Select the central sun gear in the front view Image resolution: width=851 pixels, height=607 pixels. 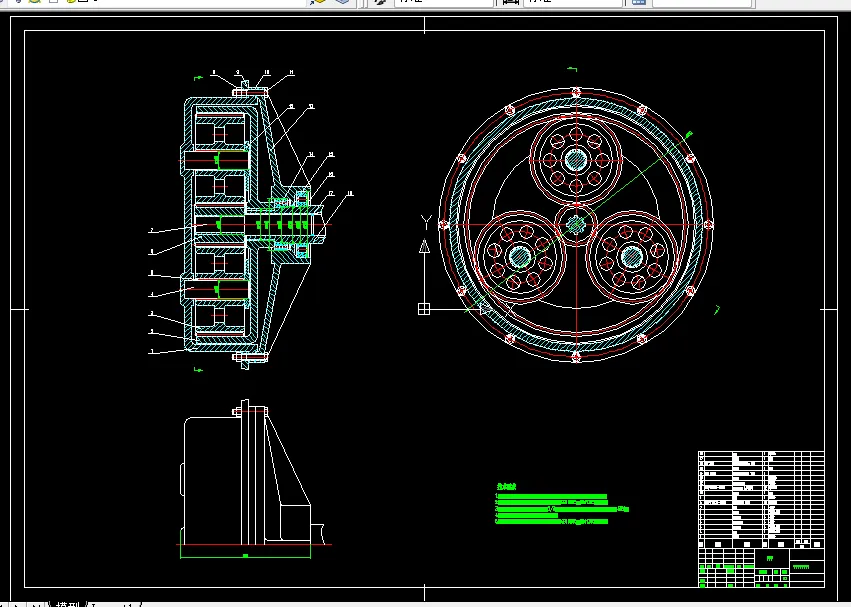click(576, 224)
